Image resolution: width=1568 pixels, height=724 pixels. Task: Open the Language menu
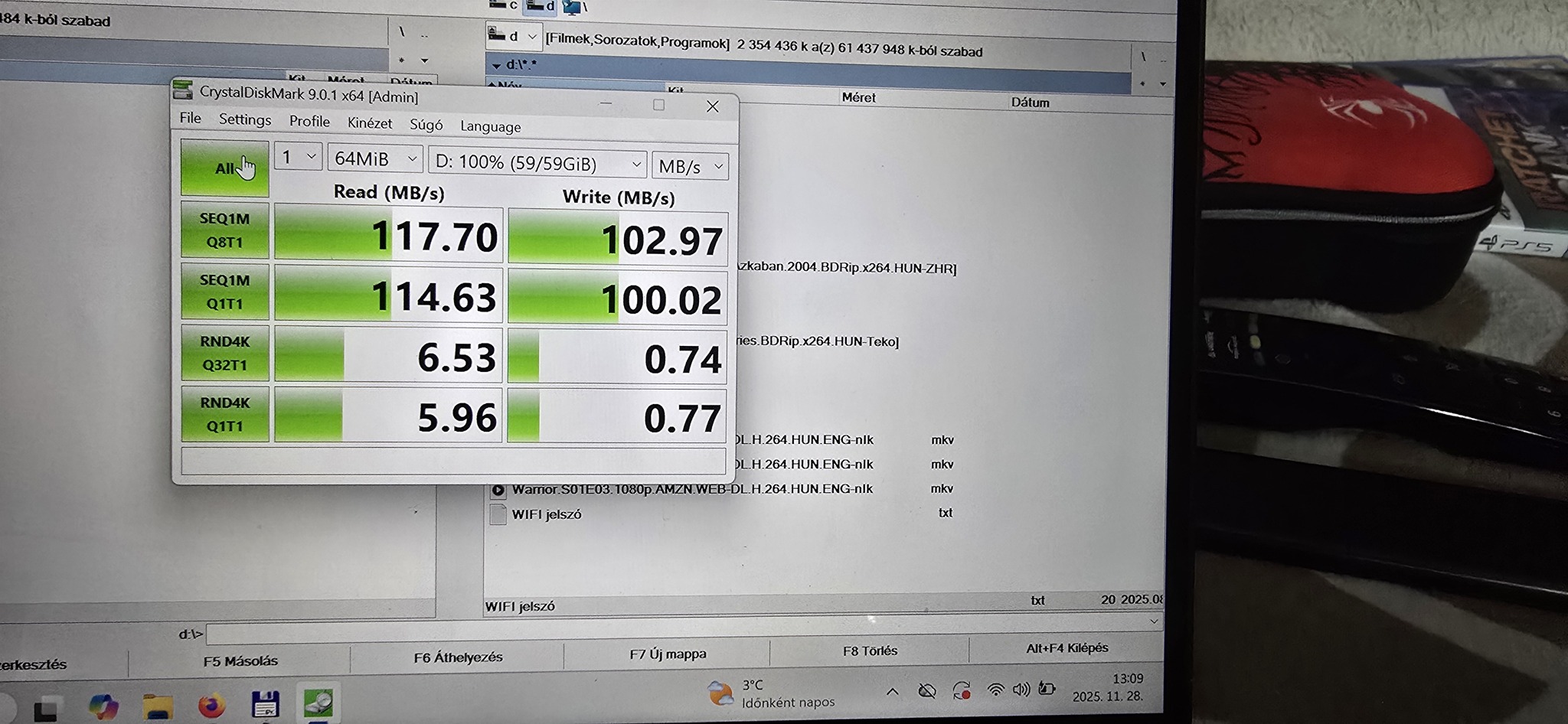click(491, 126)
